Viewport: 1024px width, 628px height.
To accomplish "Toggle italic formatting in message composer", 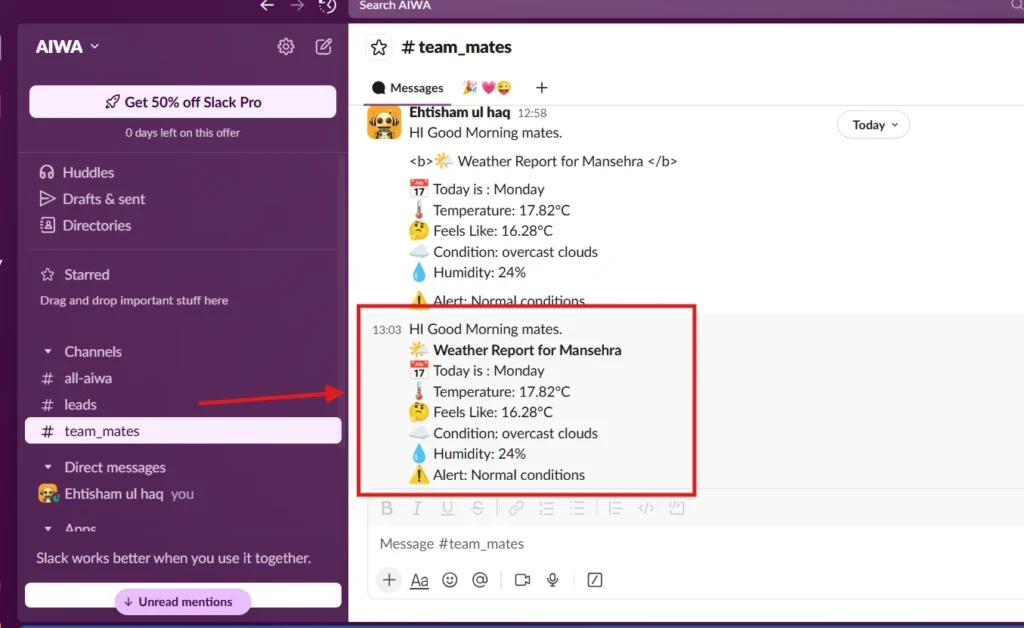I will (x=417, y=508).
